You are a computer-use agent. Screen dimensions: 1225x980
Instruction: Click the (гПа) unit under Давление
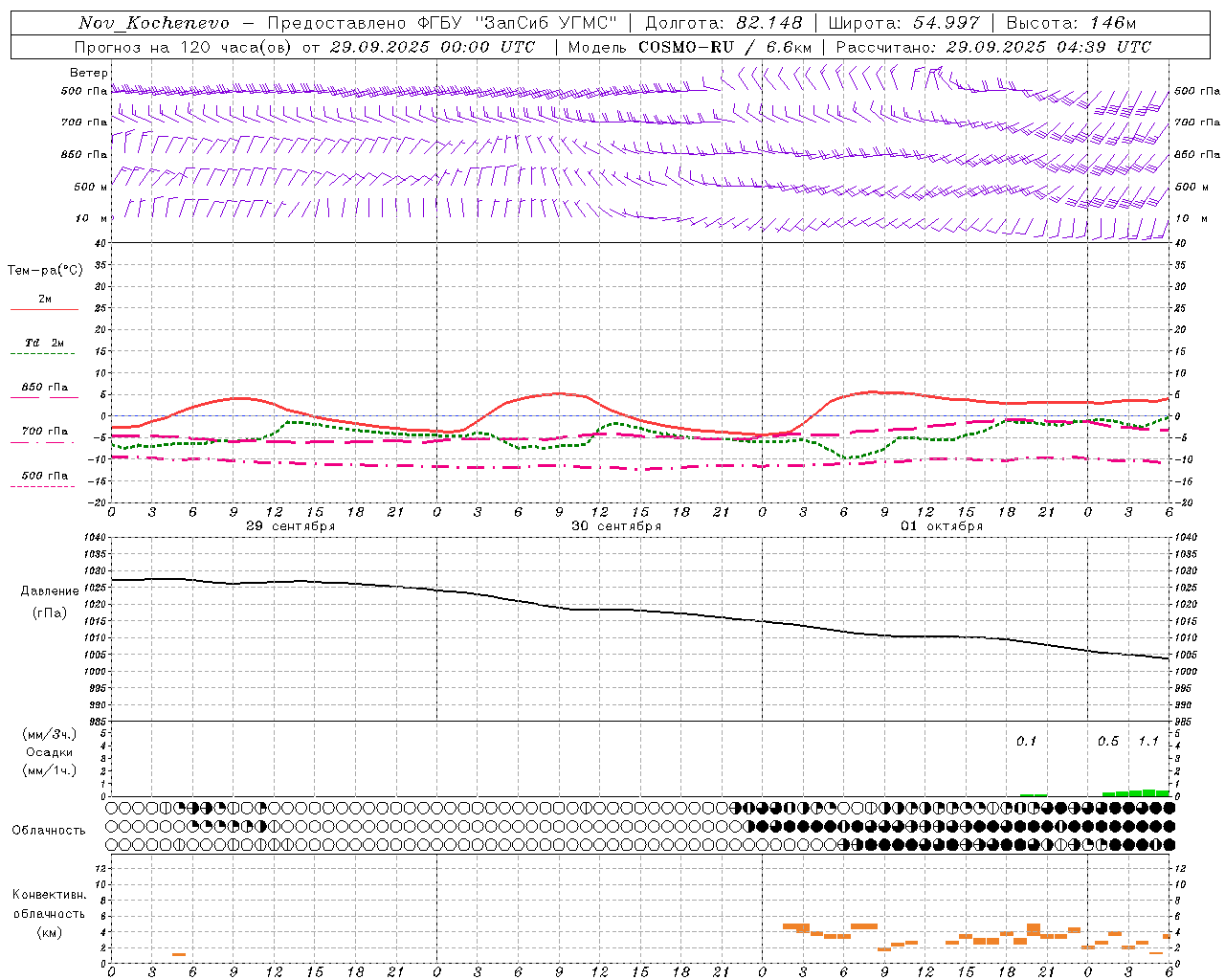50,613
